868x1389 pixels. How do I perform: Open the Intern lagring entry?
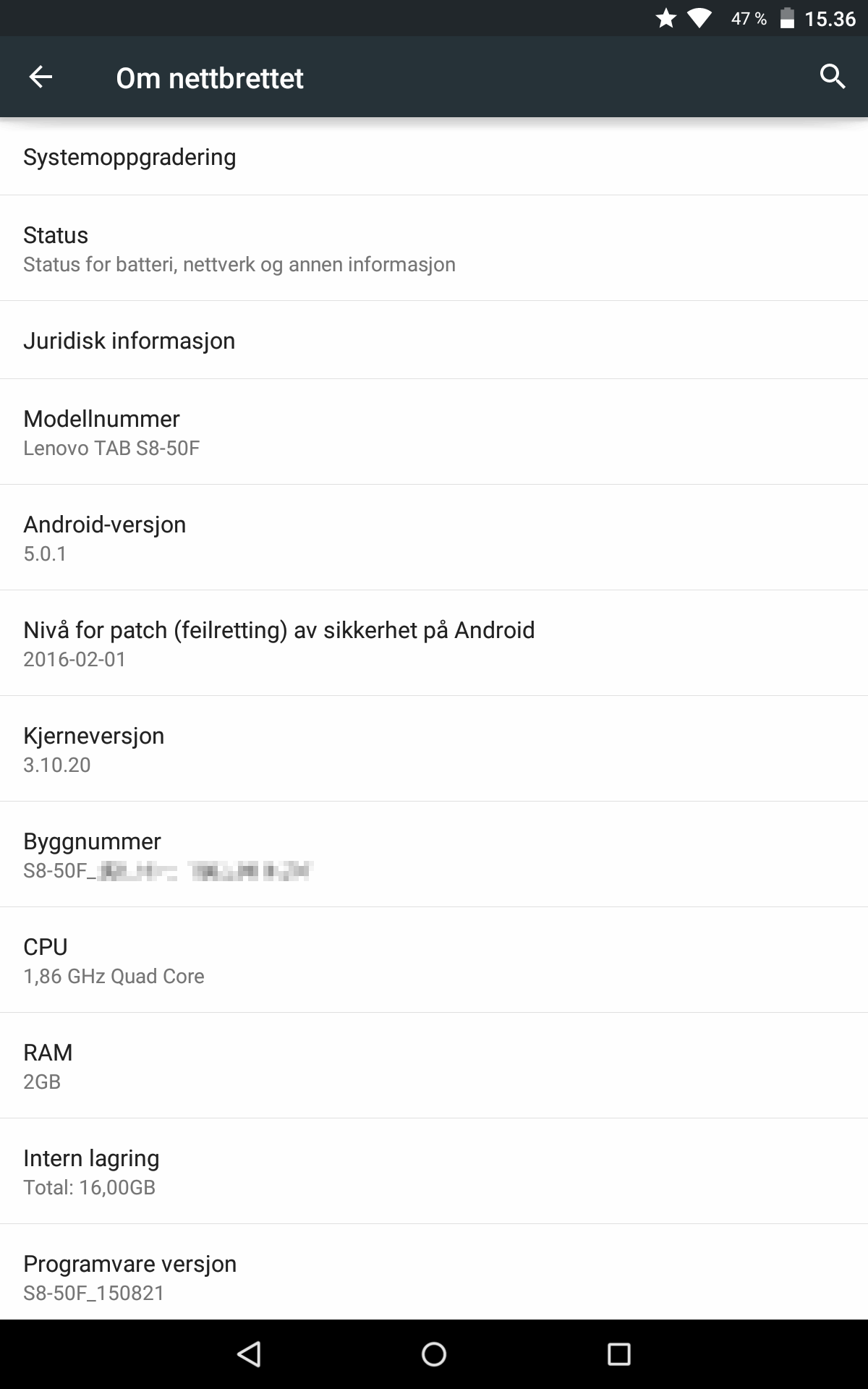click(x=434, y=1171)
